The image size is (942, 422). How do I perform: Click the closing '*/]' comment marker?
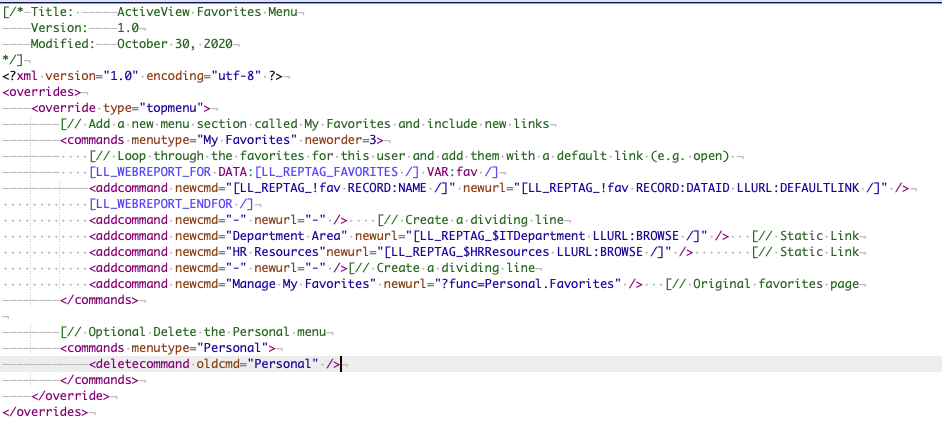point(13,60)
